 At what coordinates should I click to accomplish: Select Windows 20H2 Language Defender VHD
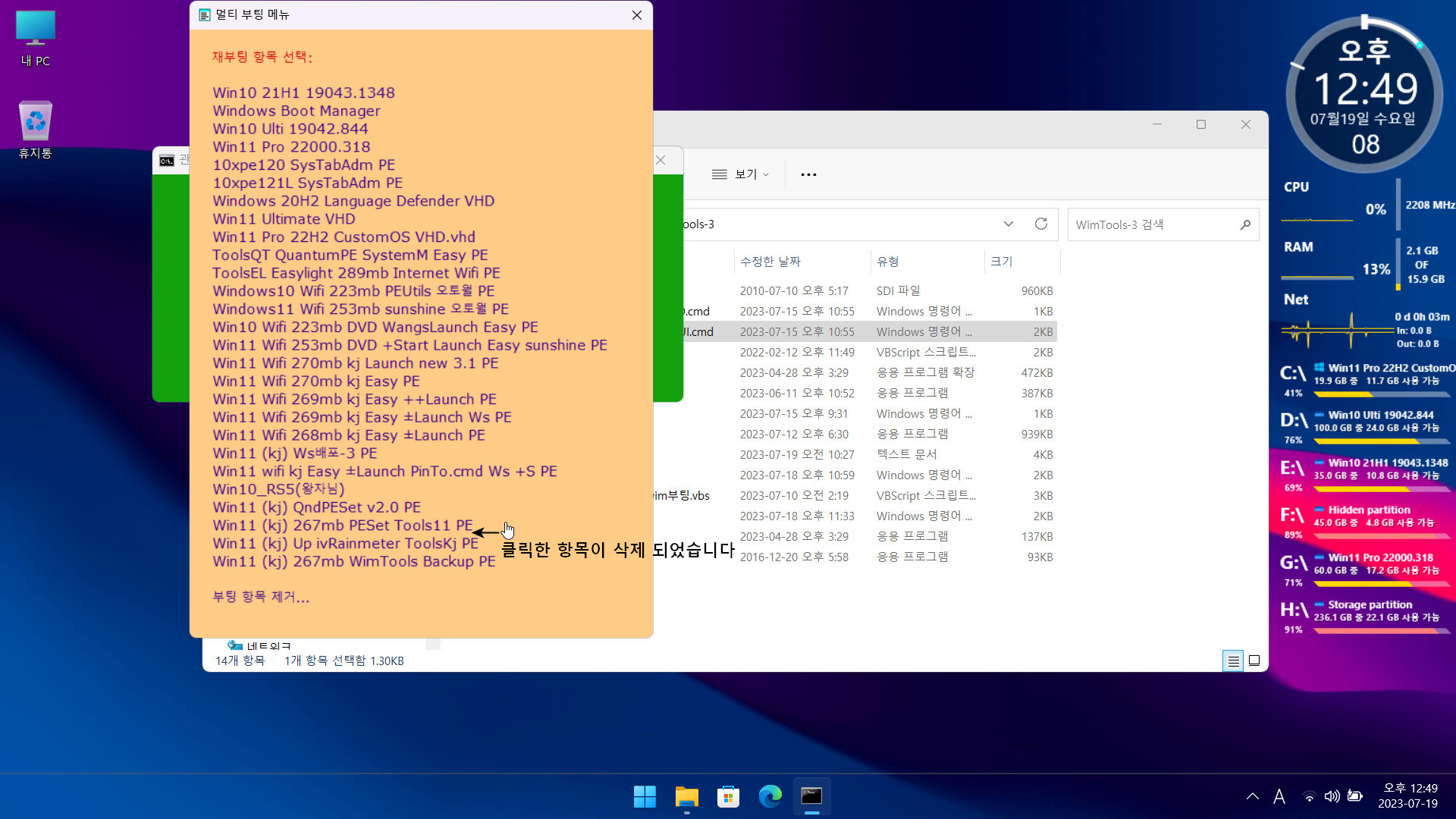pyautogui.click(x=353, y=201)
